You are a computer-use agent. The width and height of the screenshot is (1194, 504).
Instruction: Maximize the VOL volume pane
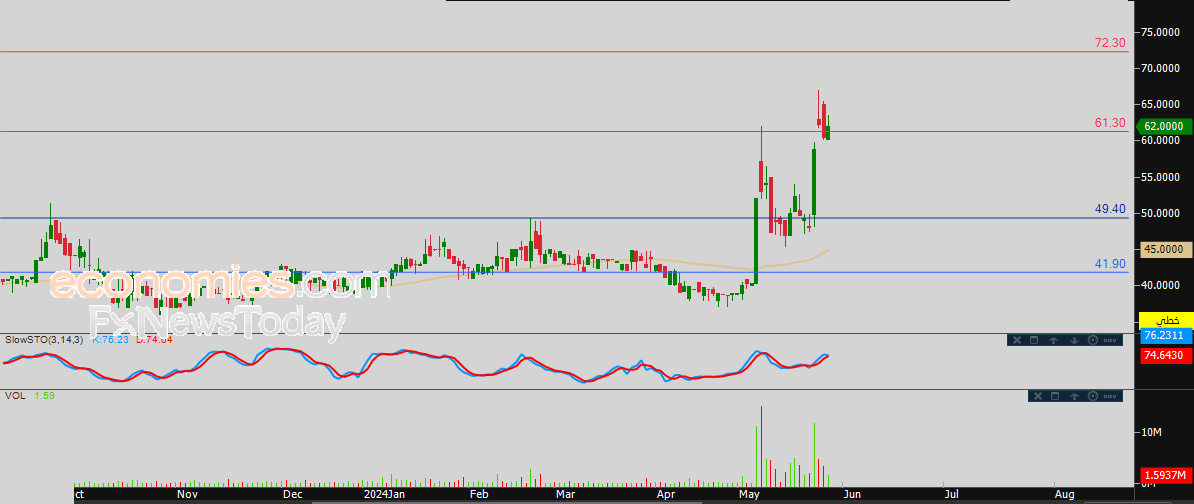[x=1054, y=397]
